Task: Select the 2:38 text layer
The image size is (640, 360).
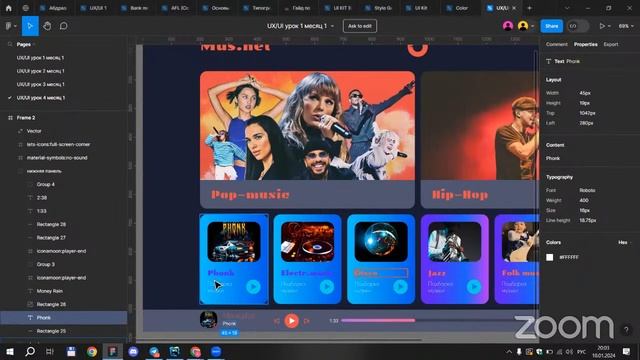Action: pyautogui.click(x=42, y=198)
